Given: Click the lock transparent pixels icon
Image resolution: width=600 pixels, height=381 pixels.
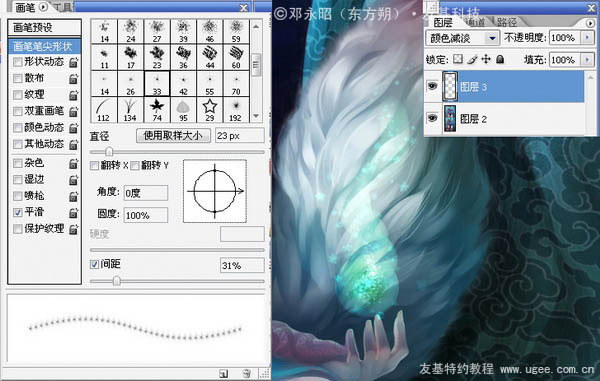Looking at the screenshot, I should coord(458,59).
